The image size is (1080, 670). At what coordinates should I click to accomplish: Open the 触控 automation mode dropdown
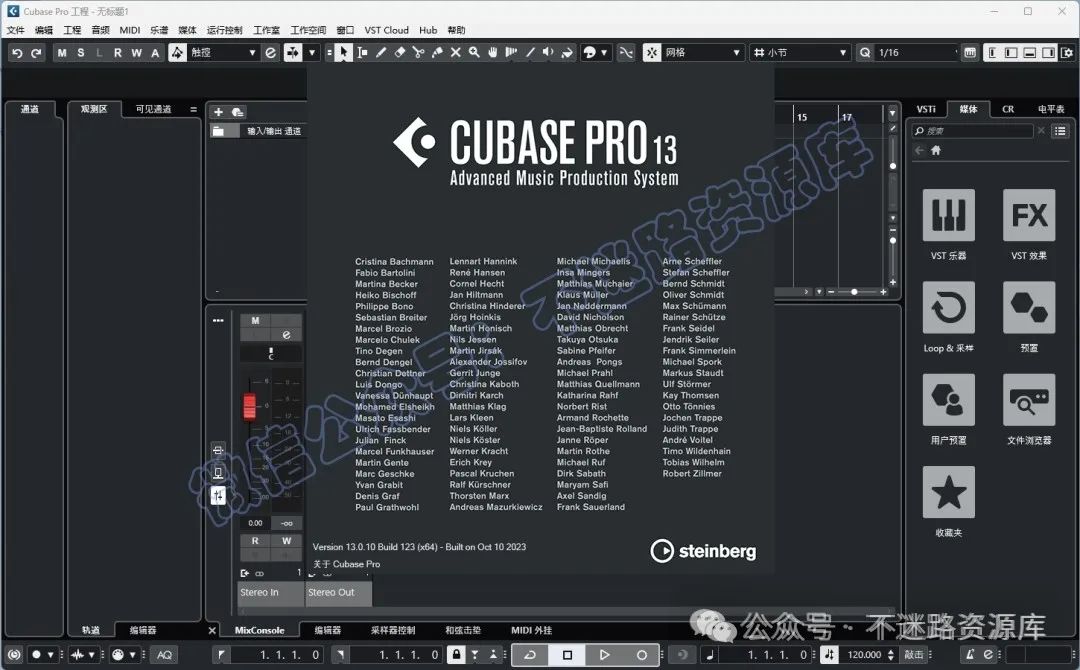pyautogui.click(x=222, y=52)
